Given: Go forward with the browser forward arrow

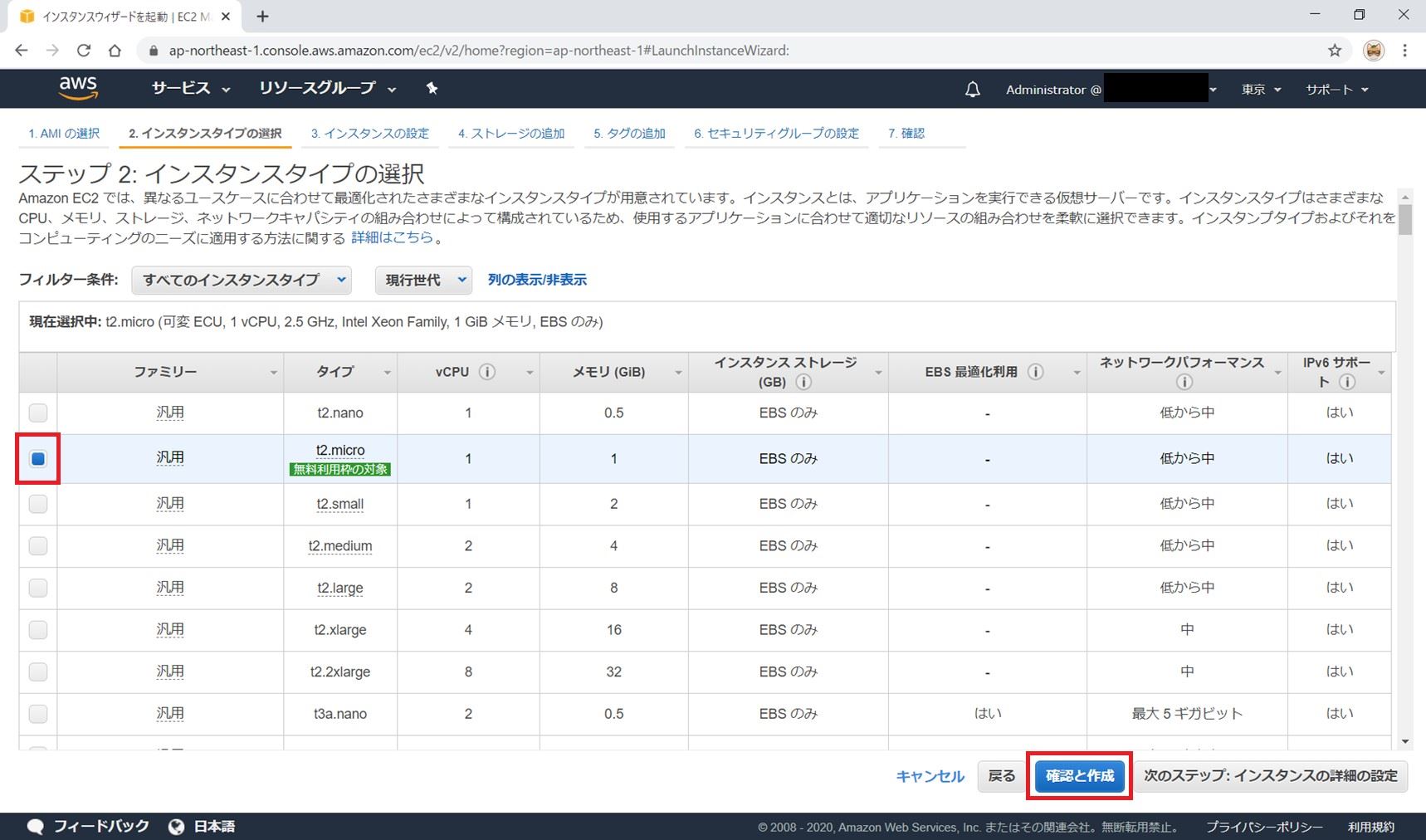Looking at the screenshot, I should pos(52,51).
